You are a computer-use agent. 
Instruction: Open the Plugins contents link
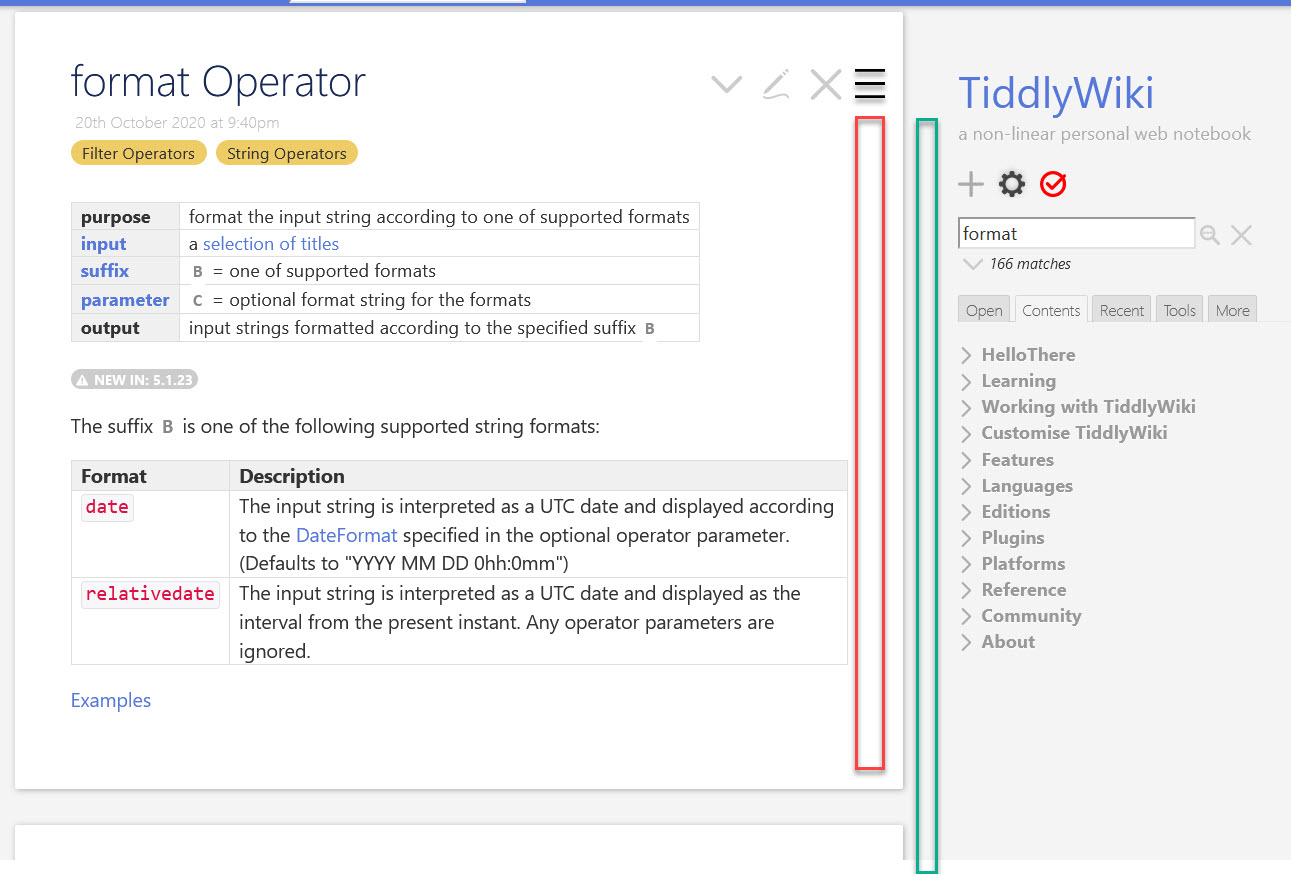tap(1012, 538)
